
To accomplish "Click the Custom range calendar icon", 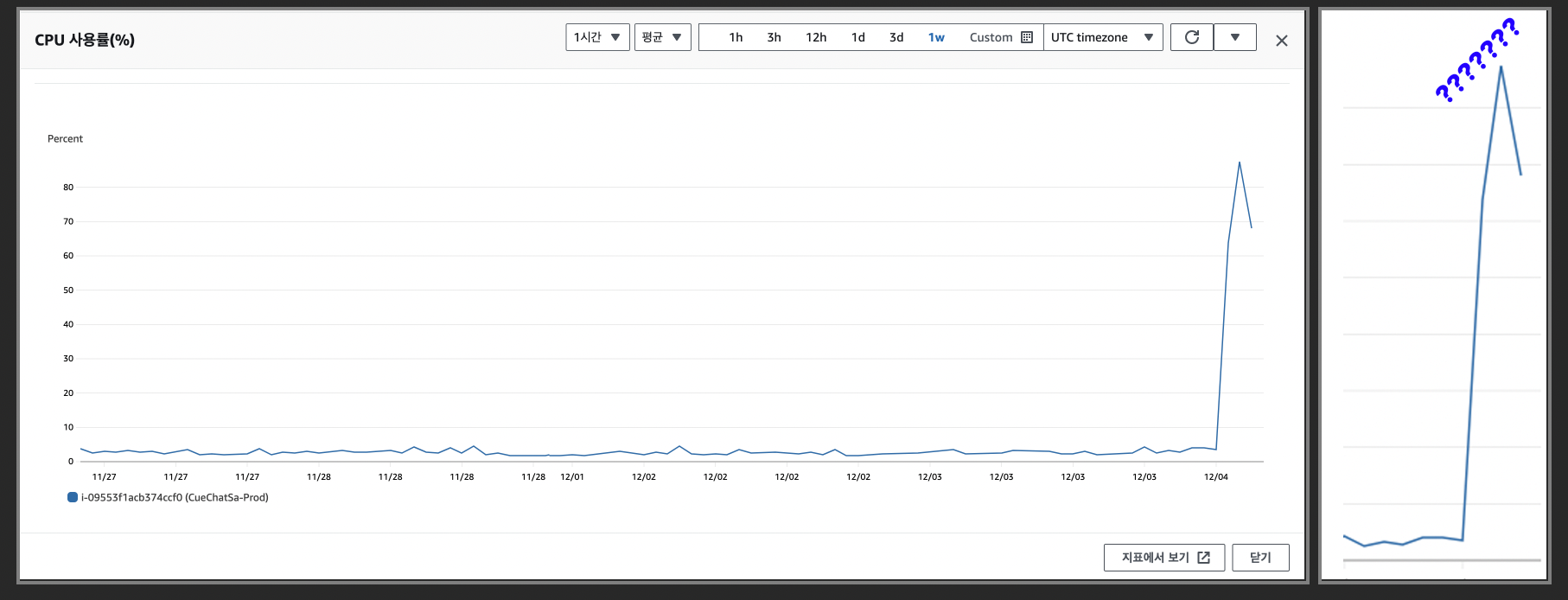I will tap(1027, 37).
